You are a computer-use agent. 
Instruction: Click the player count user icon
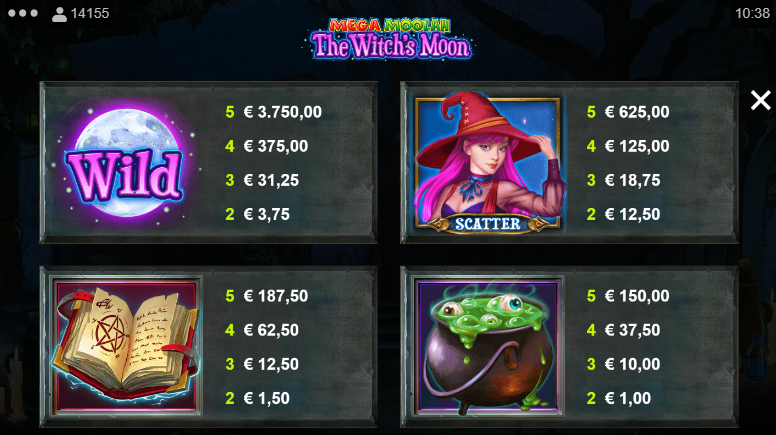click(59, 14)
